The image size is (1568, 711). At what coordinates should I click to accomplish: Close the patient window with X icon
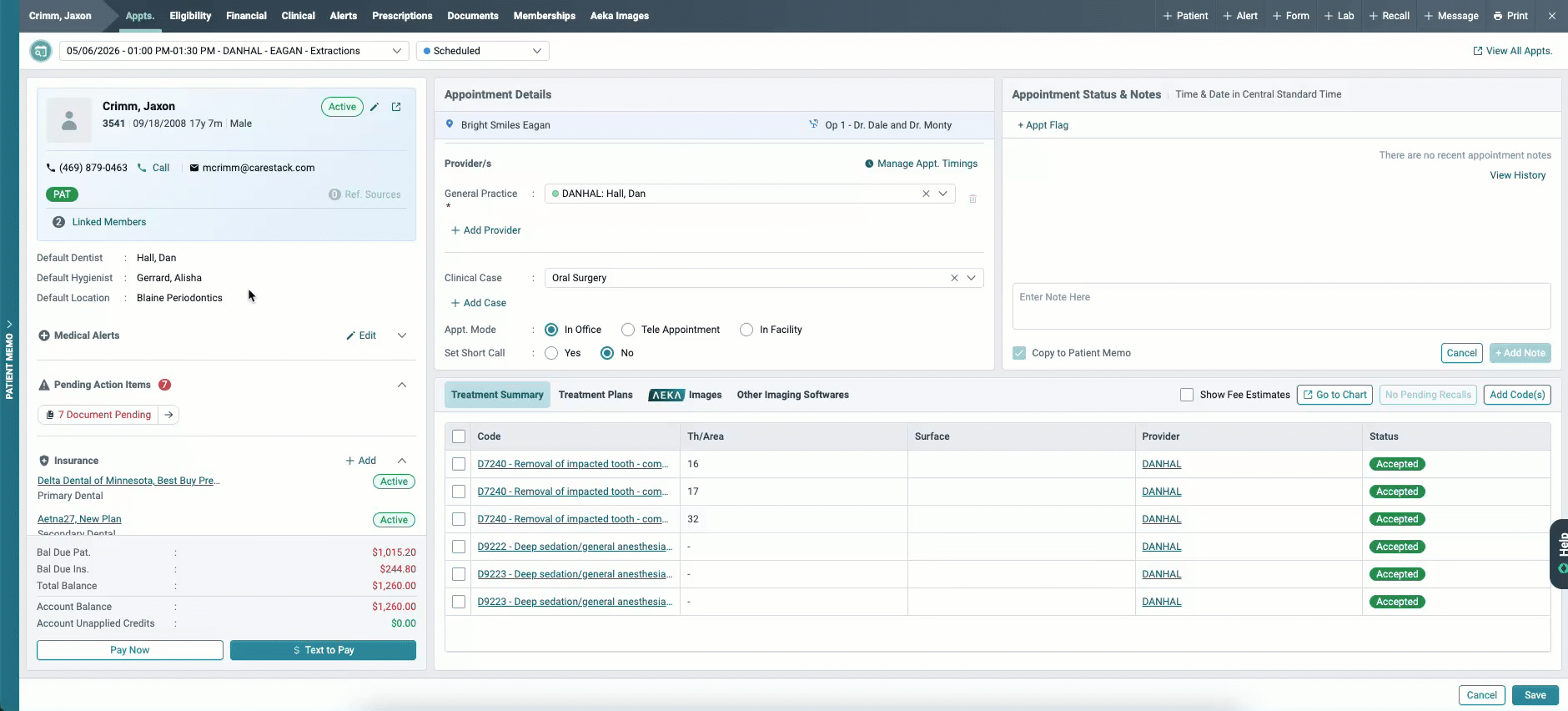(x=1551, y=16)
